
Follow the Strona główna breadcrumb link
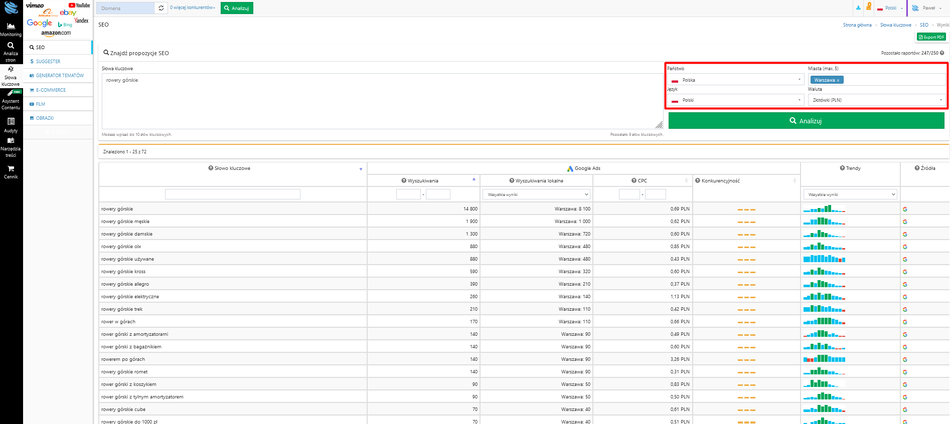click(857, 23)
